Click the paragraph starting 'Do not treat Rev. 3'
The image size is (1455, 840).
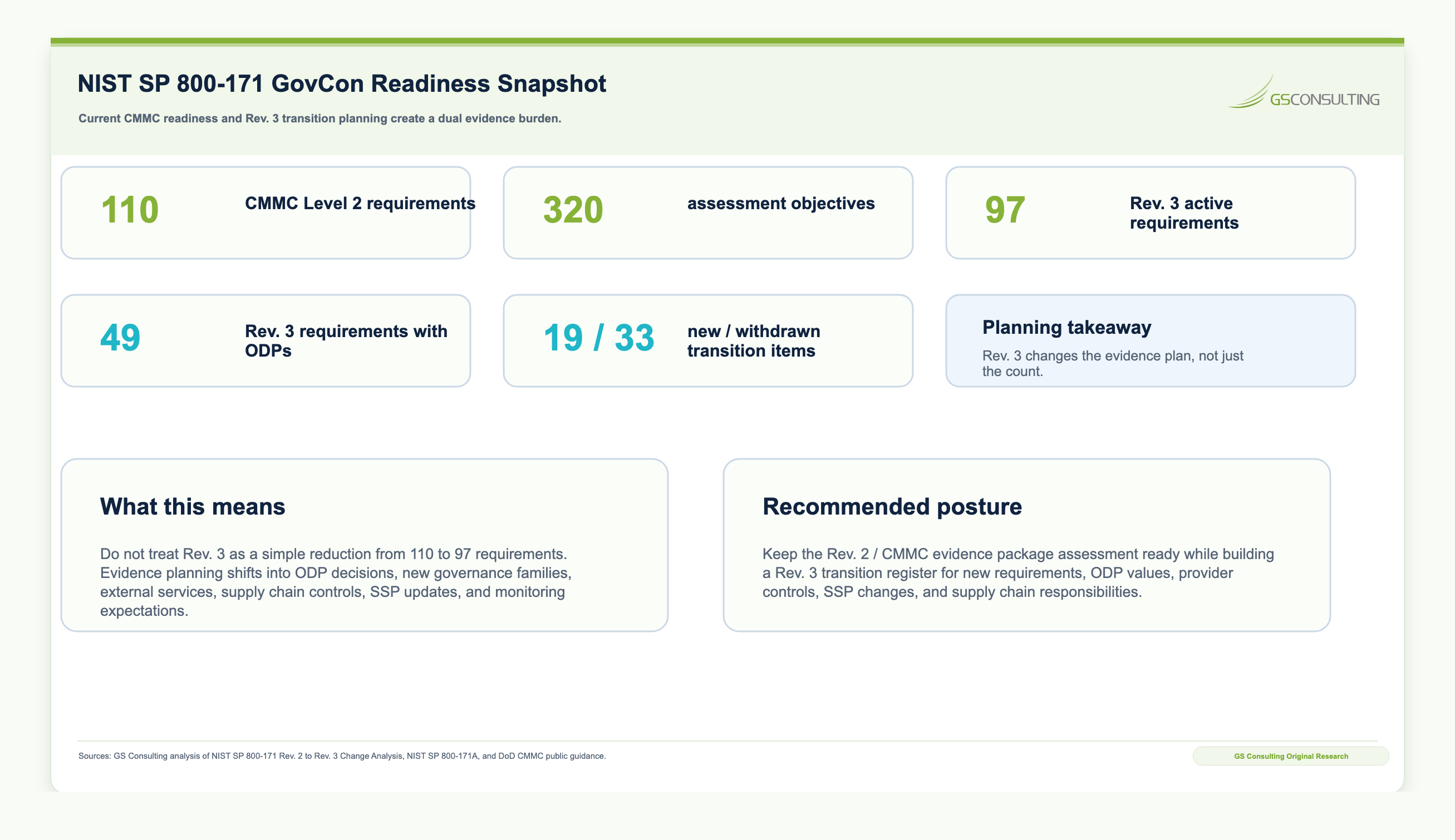pyautogui.click(x=336, y=582)
